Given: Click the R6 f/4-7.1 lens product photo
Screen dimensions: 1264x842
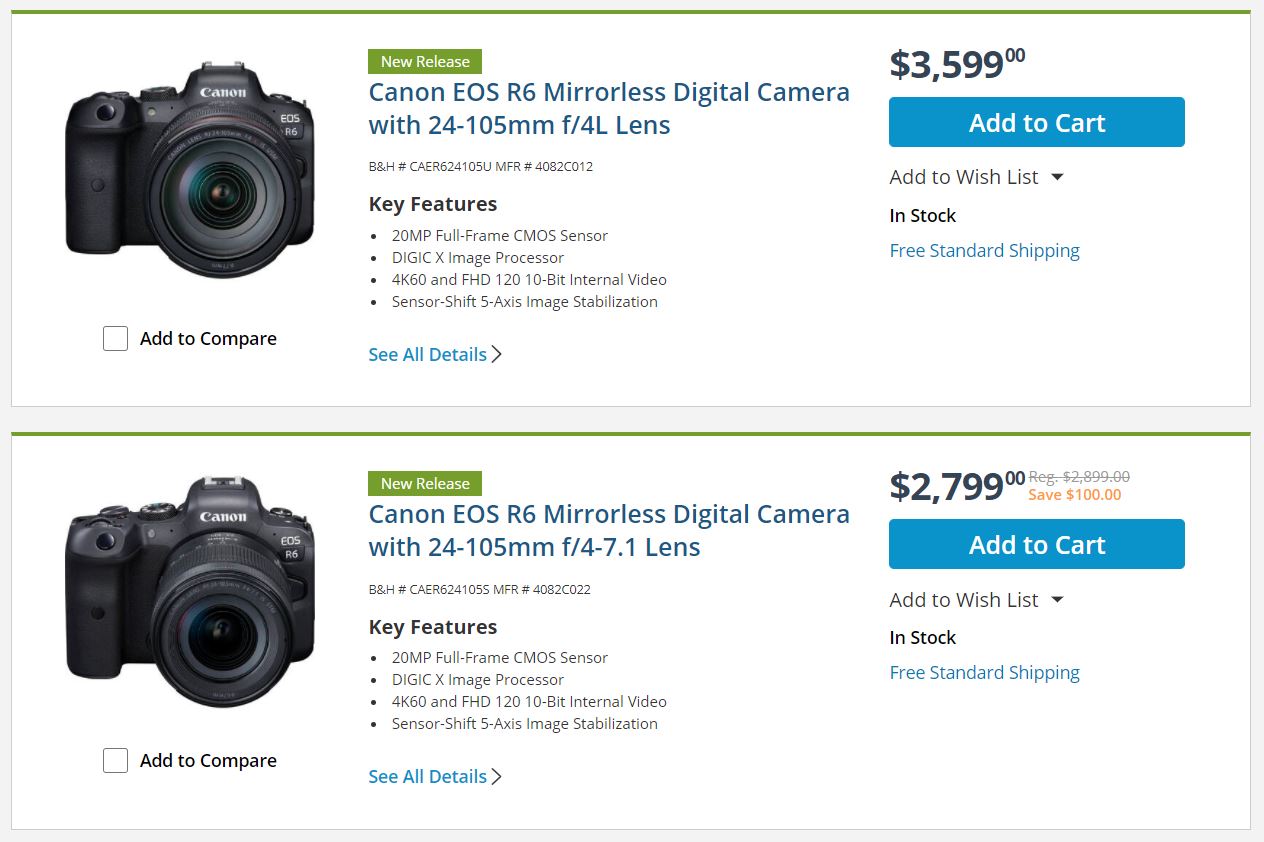Looking at the screenshot, I should [190, 592].
